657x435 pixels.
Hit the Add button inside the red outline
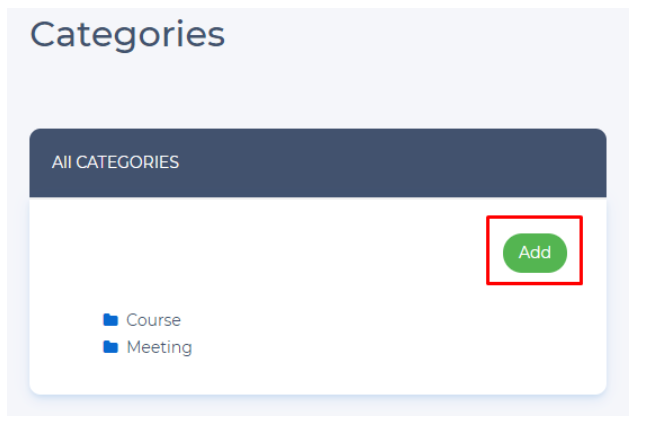[534, 253]
